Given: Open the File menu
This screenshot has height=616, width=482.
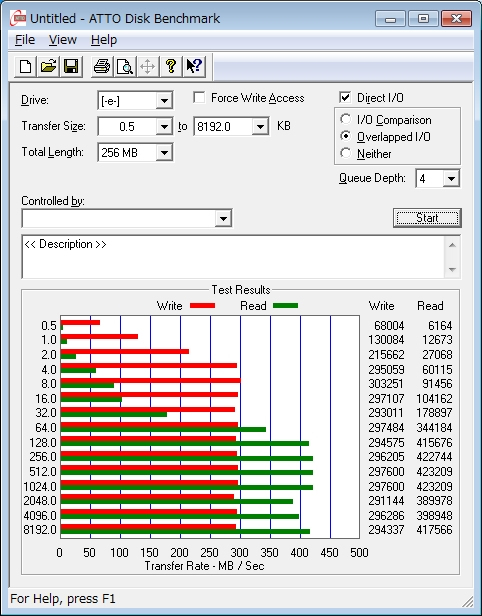Looking at the screenshot, I should coord(25,40).
